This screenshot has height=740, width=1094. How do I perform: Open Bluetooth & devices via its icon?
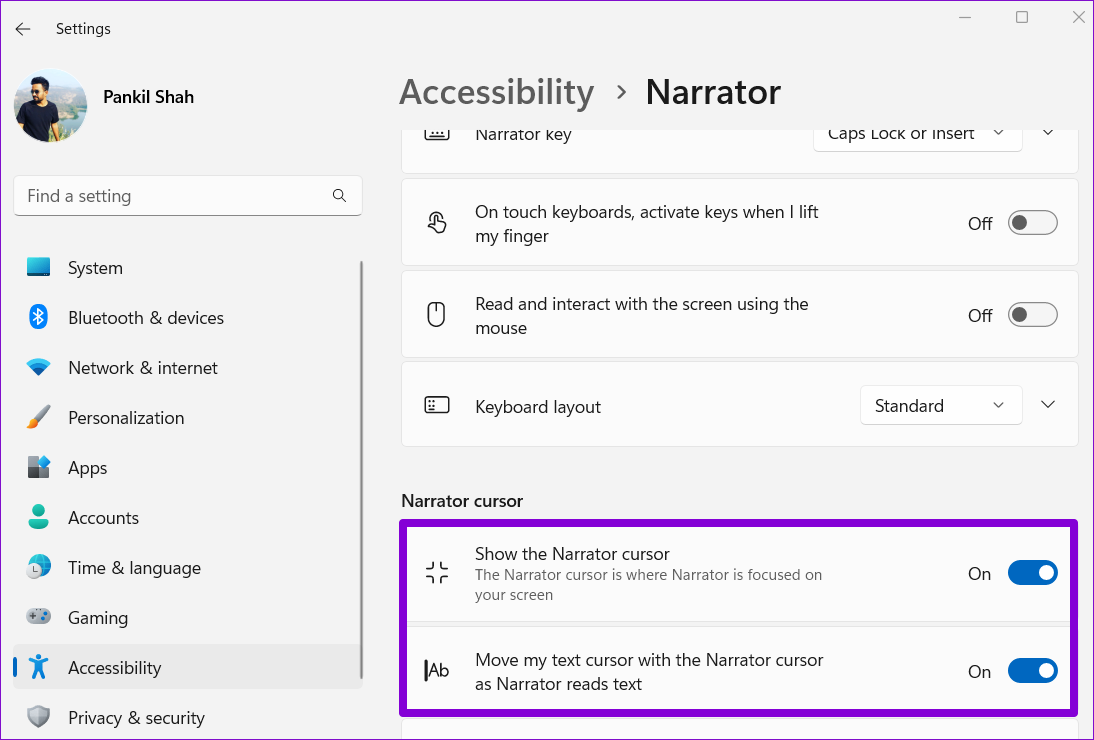[38, 317]
